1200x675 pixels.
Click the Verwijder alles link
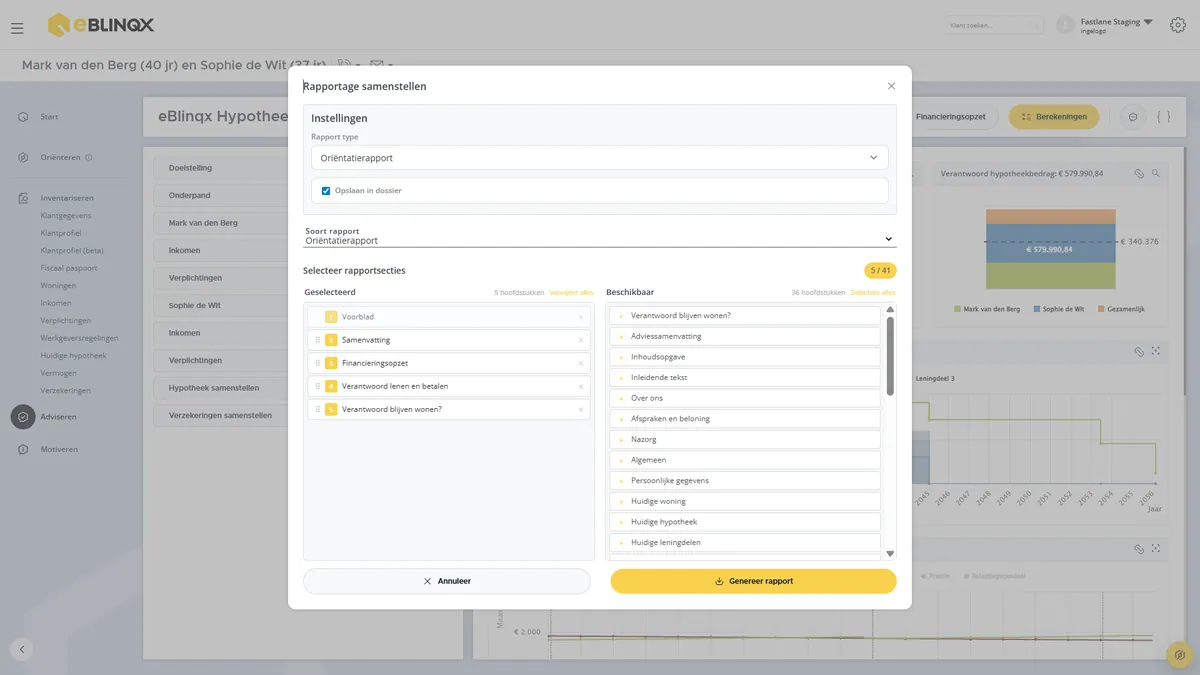tap(571, 293)
